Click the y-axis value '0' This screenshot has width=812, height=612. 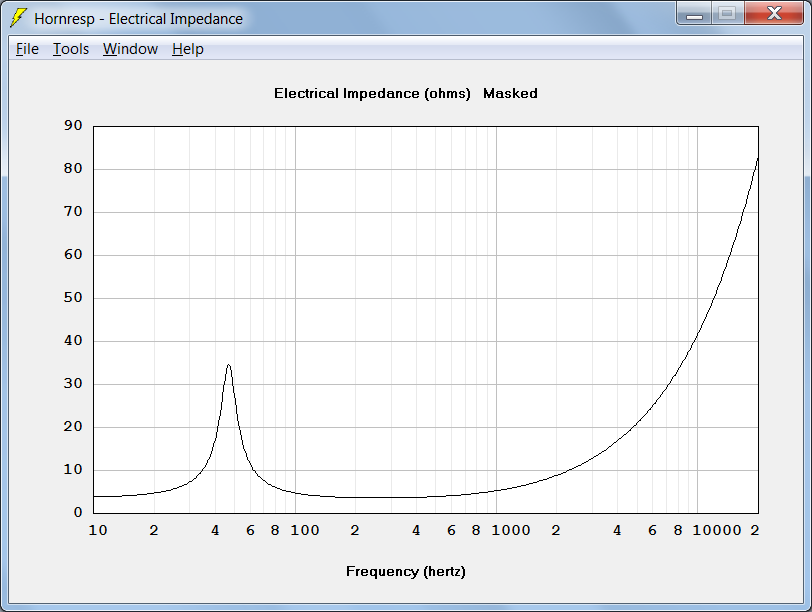point(78,512)
